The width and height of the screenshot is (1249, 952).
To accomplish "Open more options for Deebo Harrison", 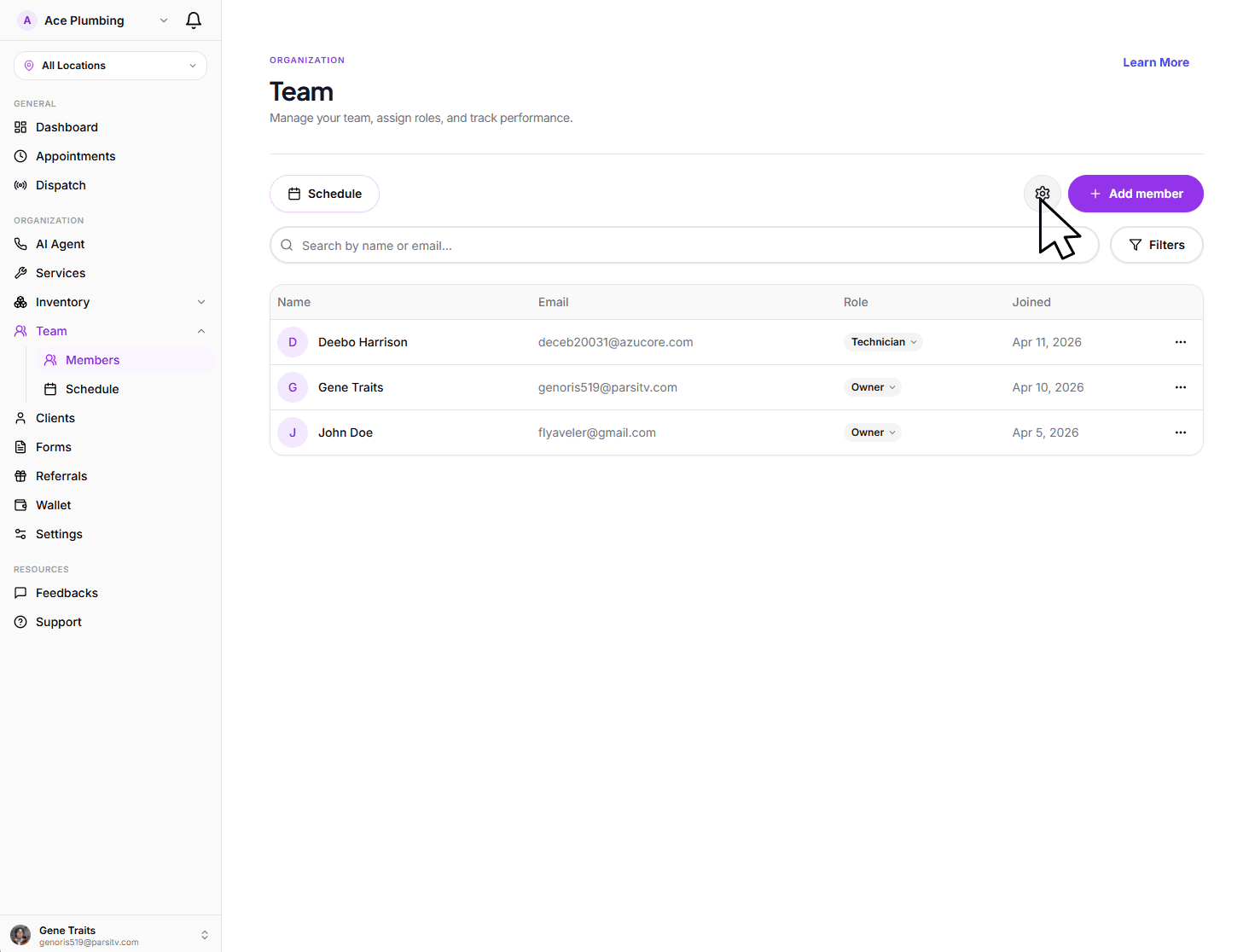I will [x=1180, y=342].
